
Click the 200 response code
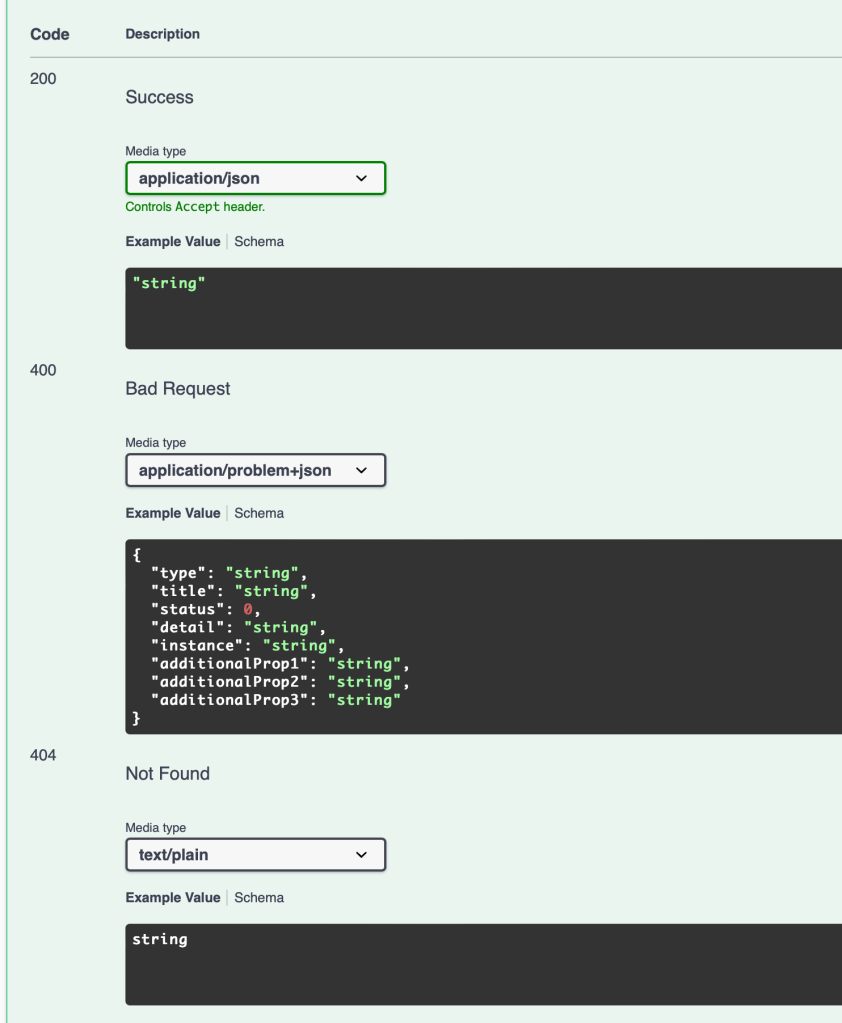click(x=44, y=78)
